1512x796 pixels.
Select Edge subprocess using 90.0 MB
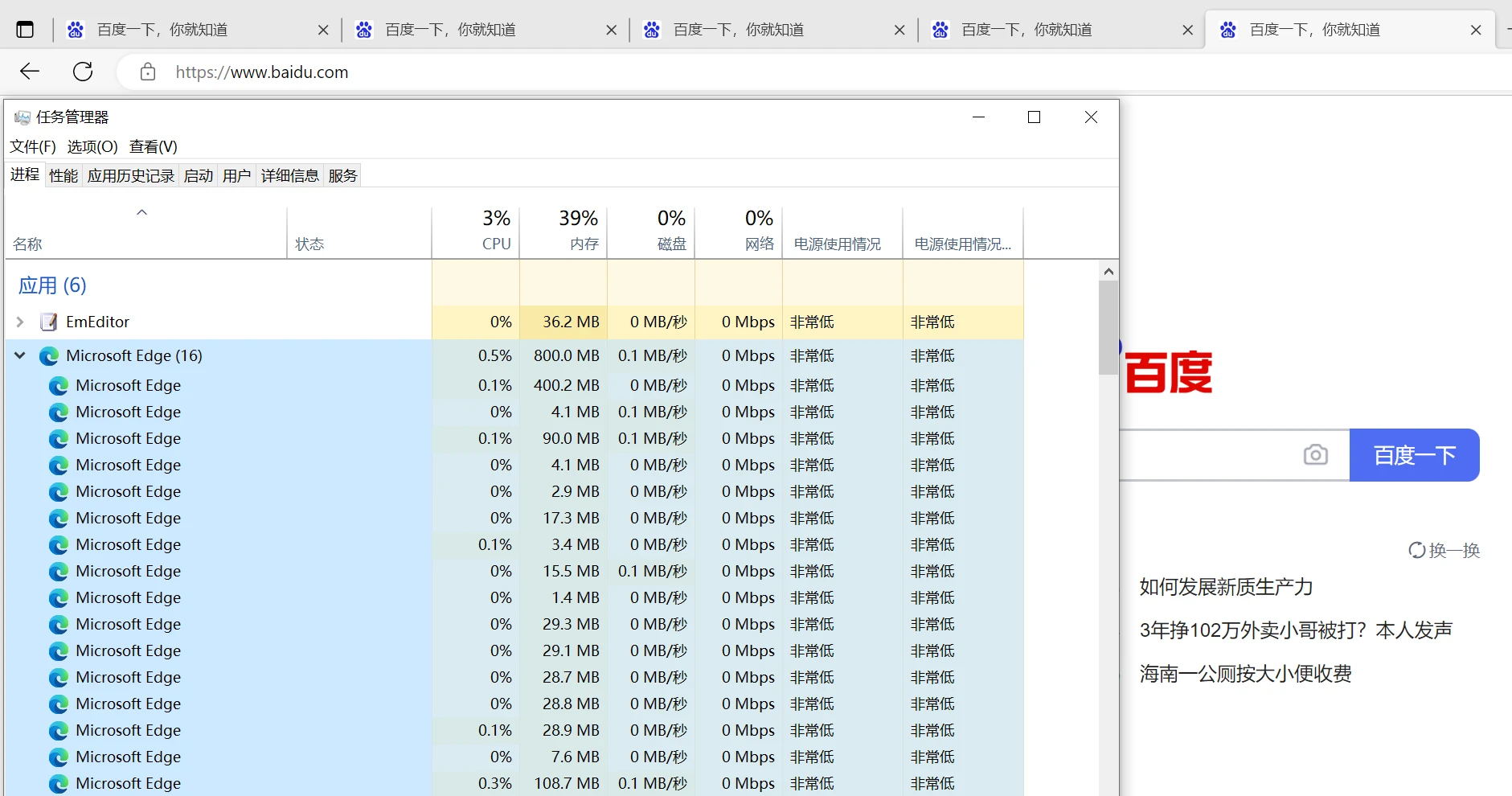tap(514, 438)
